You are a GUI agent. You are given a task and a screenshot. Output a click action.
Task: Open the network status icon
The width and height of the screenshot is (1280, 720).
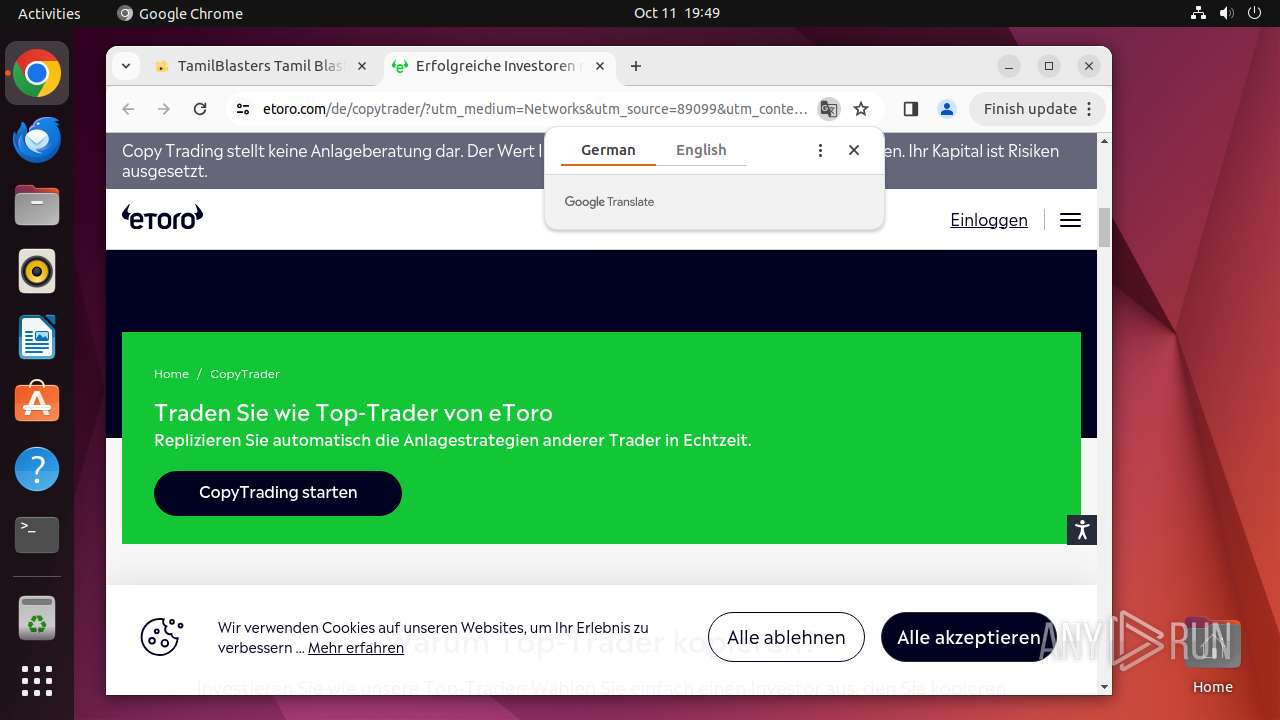coord(1199,13)
